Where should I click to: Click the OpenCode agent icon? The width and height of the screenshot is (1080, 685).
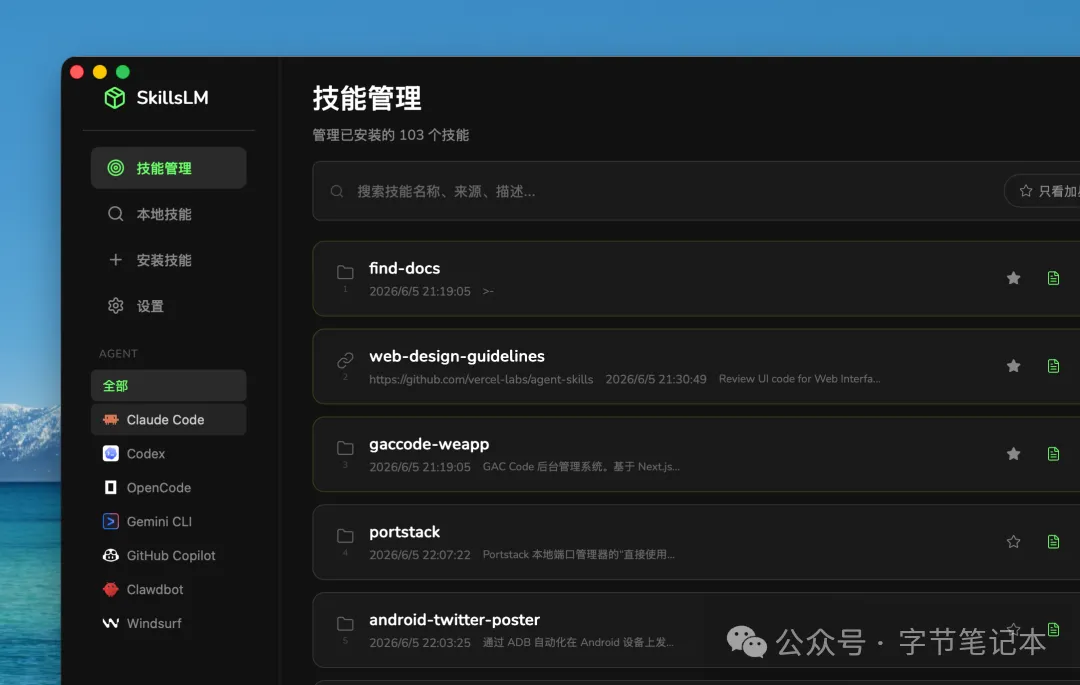tap(110, 487)
